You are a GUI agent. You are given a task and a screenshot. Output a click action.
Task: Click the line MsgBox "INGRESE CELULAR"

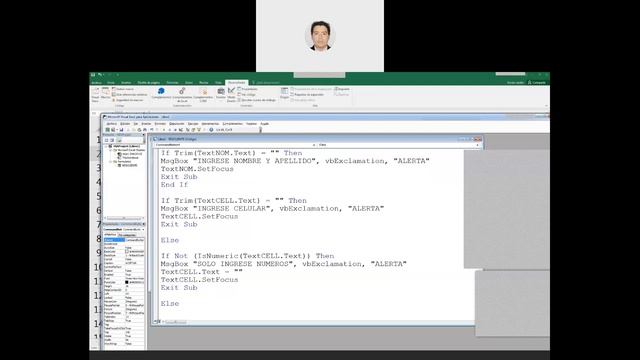point(272,208)
